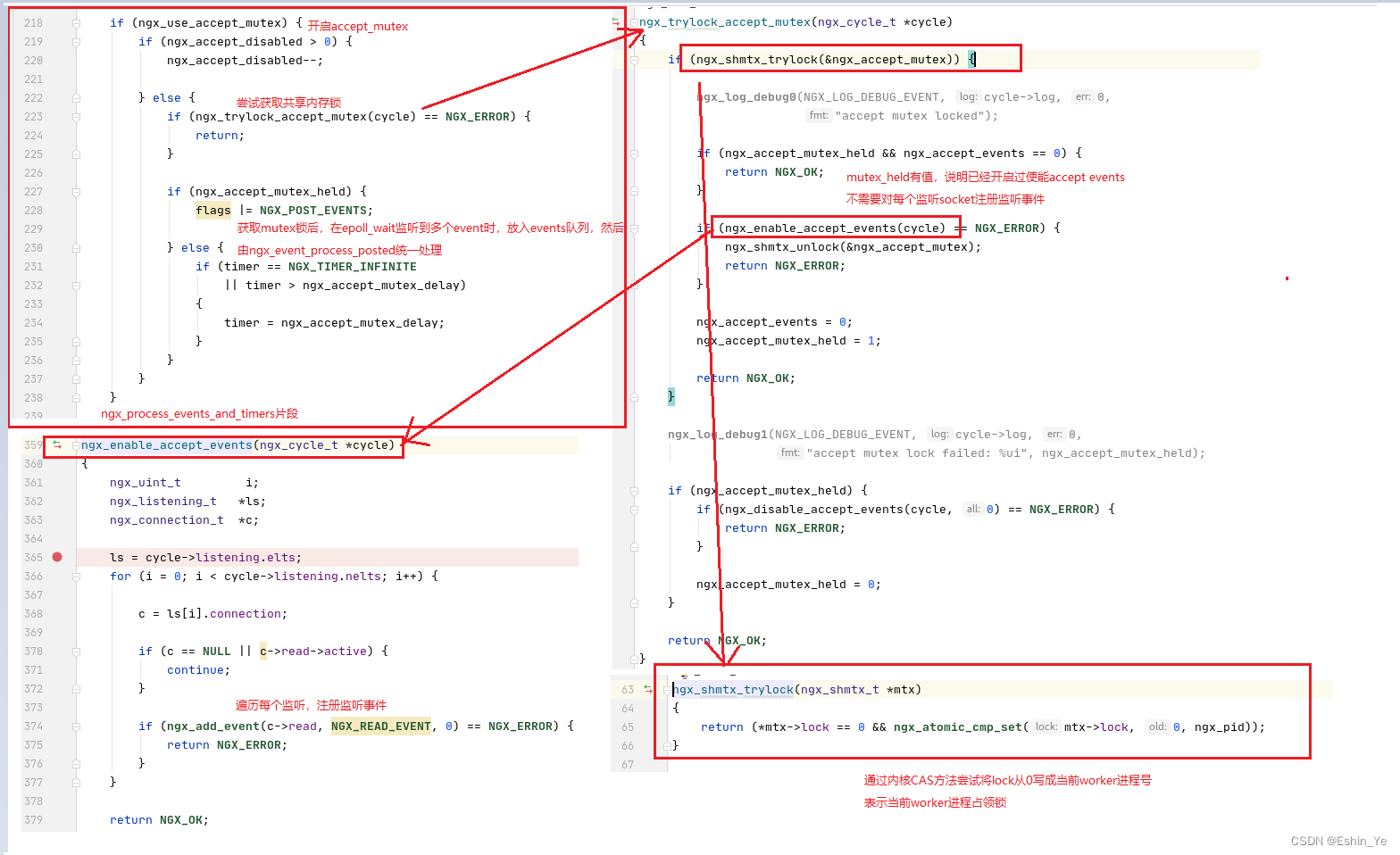1400x855 pixels.
Task: Fold the if block at line 227
Action: (x=76, y=192)
